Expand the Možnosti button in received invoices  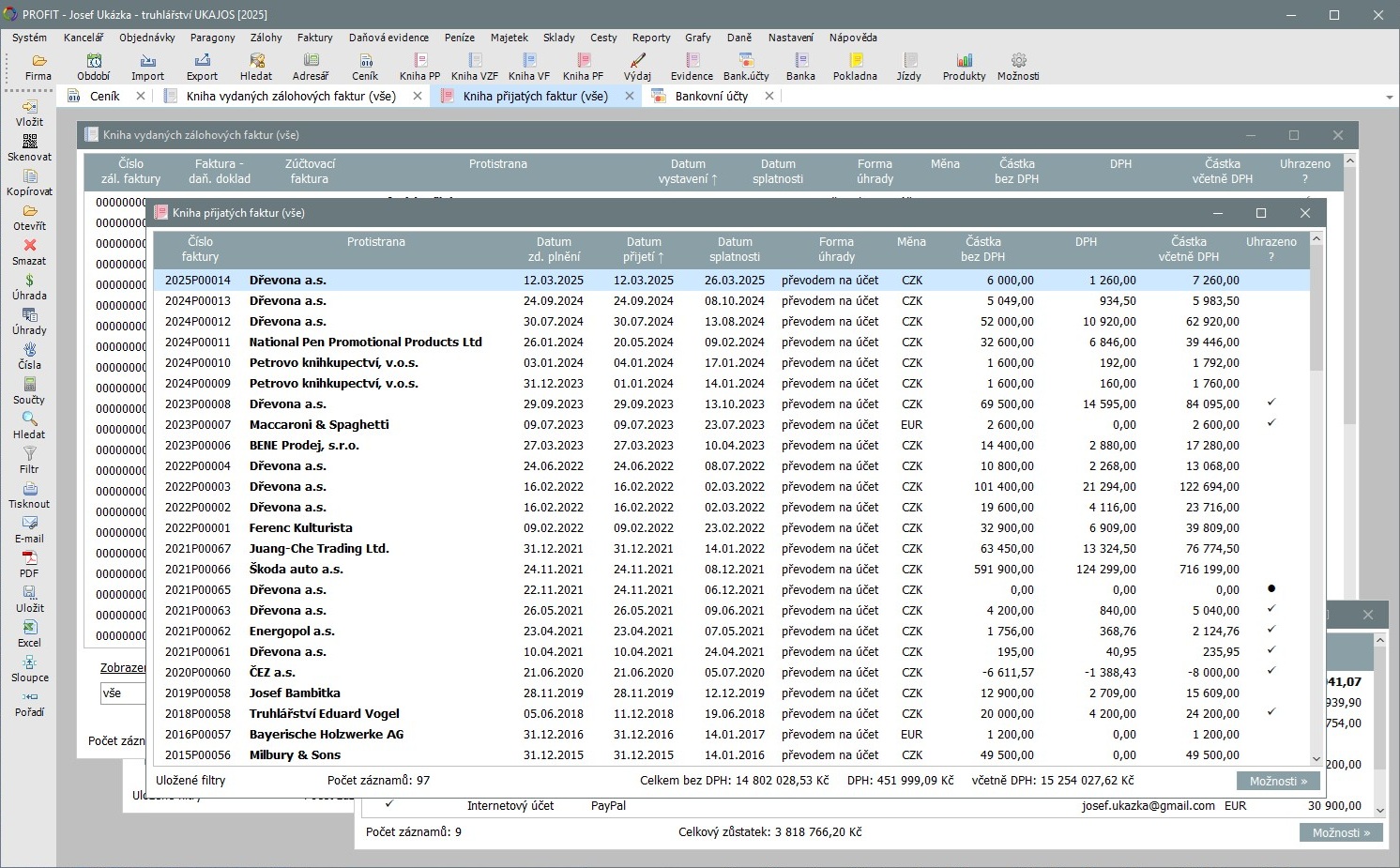(1278, 781)
